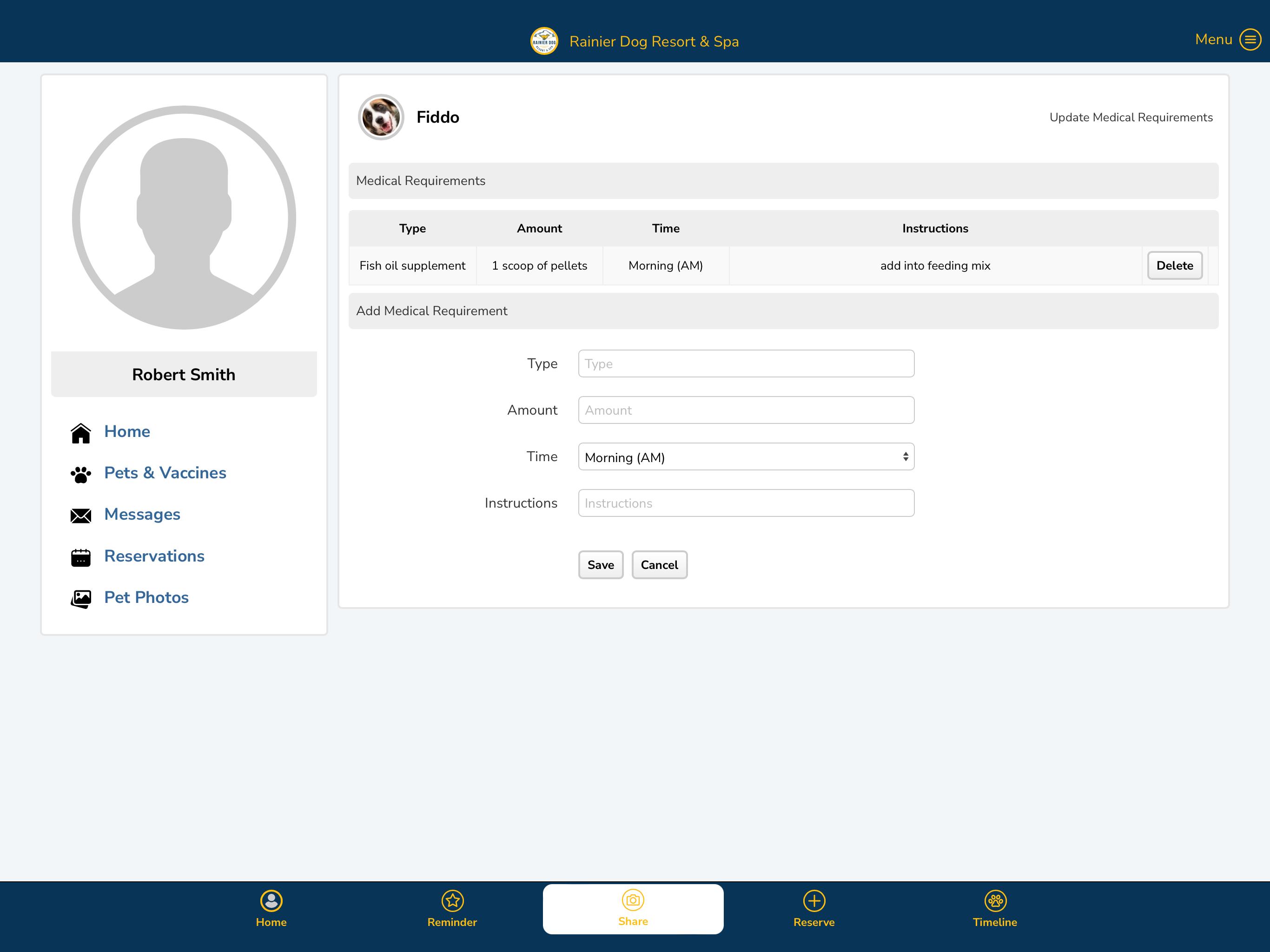
Task: Switch to the bottom Home tab label
Action: [271, 922]
